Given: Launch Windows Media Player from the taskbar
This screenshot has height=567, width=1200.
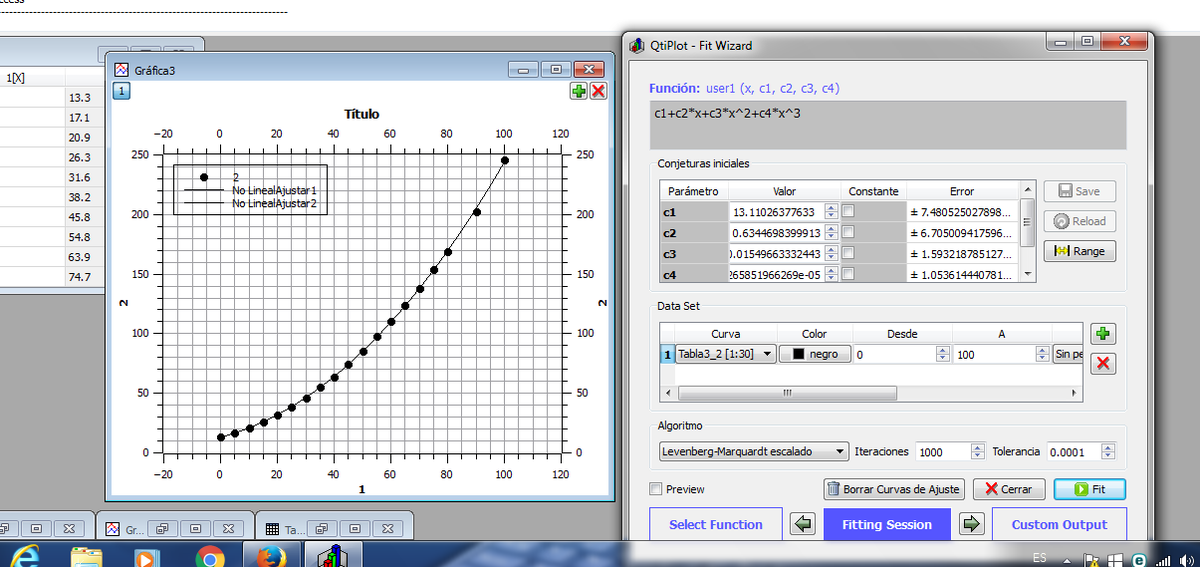Looking at the screenshot, I should (146, 556).
